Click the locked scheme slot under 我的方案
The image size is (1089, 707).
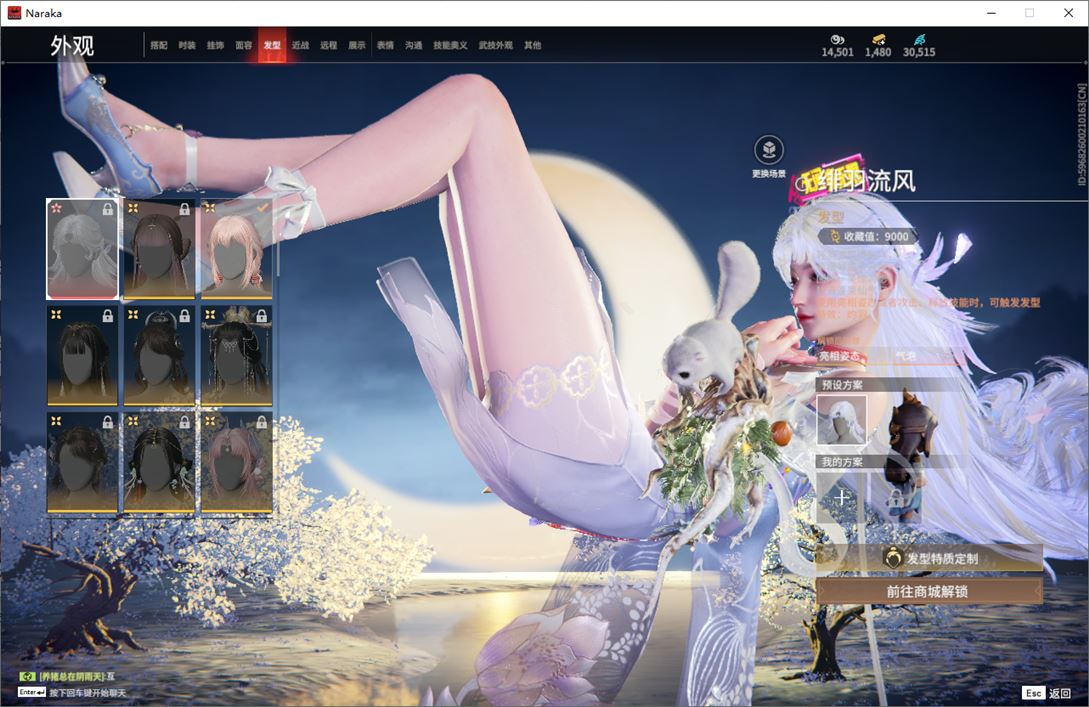click(x=896, y=497)
